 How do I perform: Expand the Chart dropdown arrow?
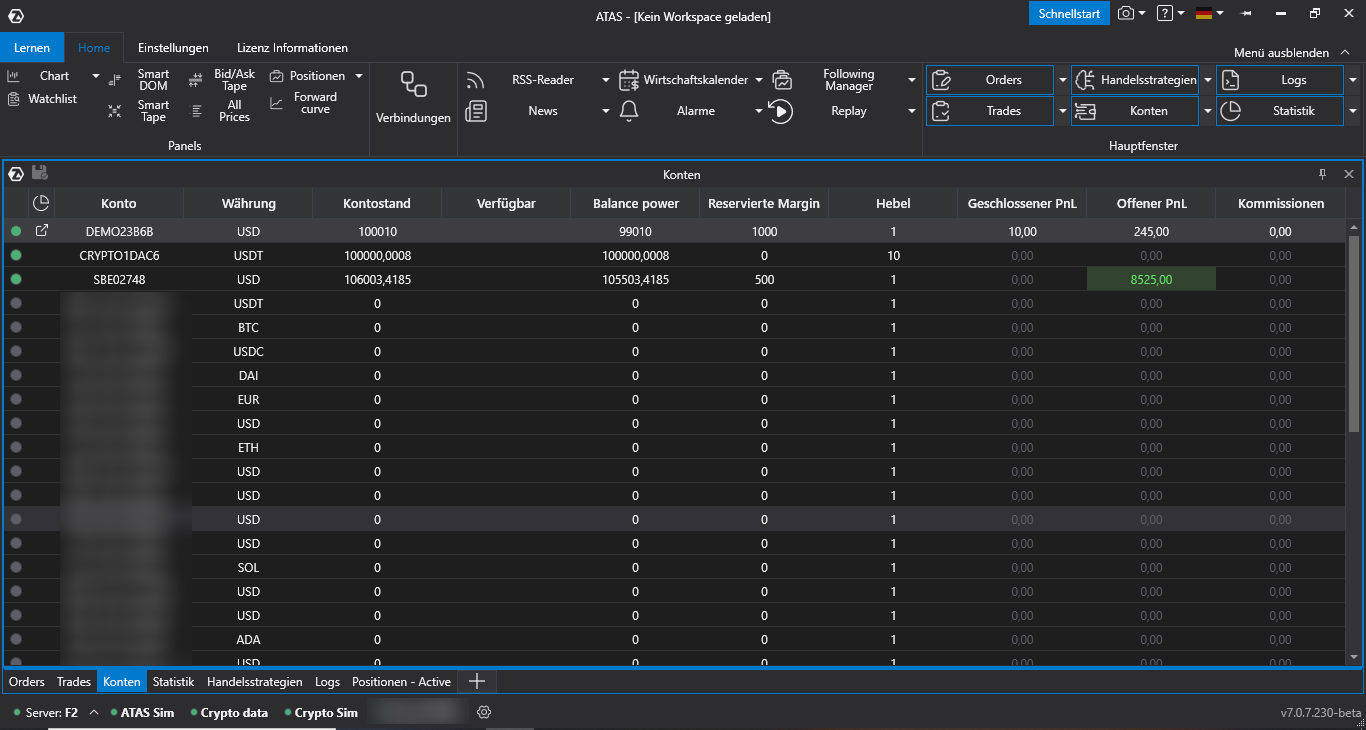point(96,76)
